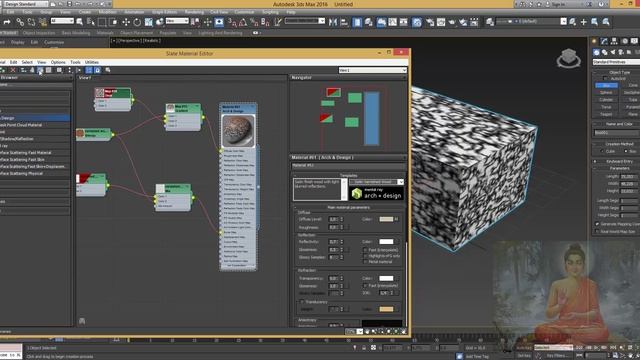Open the reference coordinate system View dropdown
Viewport: 640px width, 360px height.
pos(177,21)
